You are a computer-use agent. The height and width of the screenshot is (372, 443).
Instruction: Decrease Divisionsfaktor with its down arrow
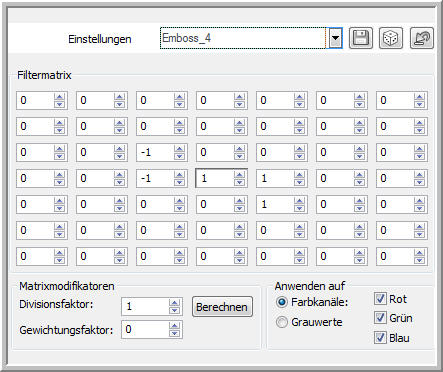point(174,310)
